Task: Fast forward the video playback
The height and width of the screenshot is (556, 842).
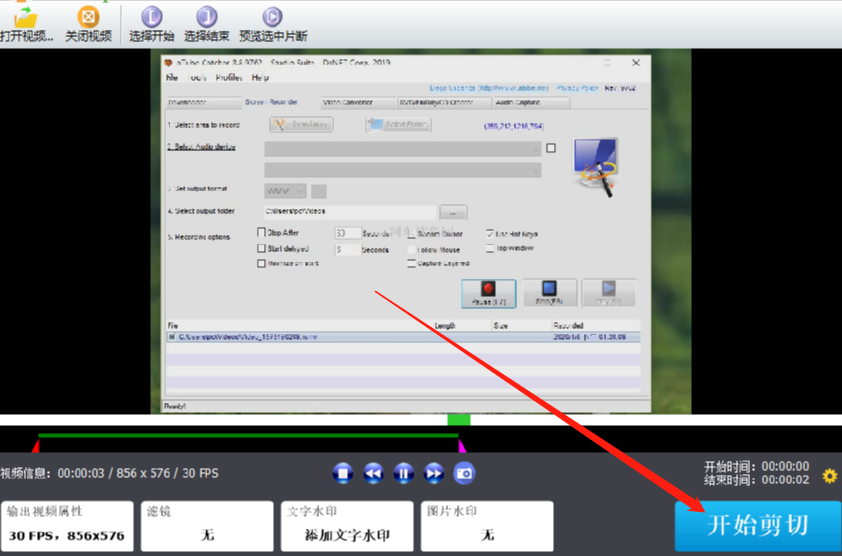Action: point(433,473)
